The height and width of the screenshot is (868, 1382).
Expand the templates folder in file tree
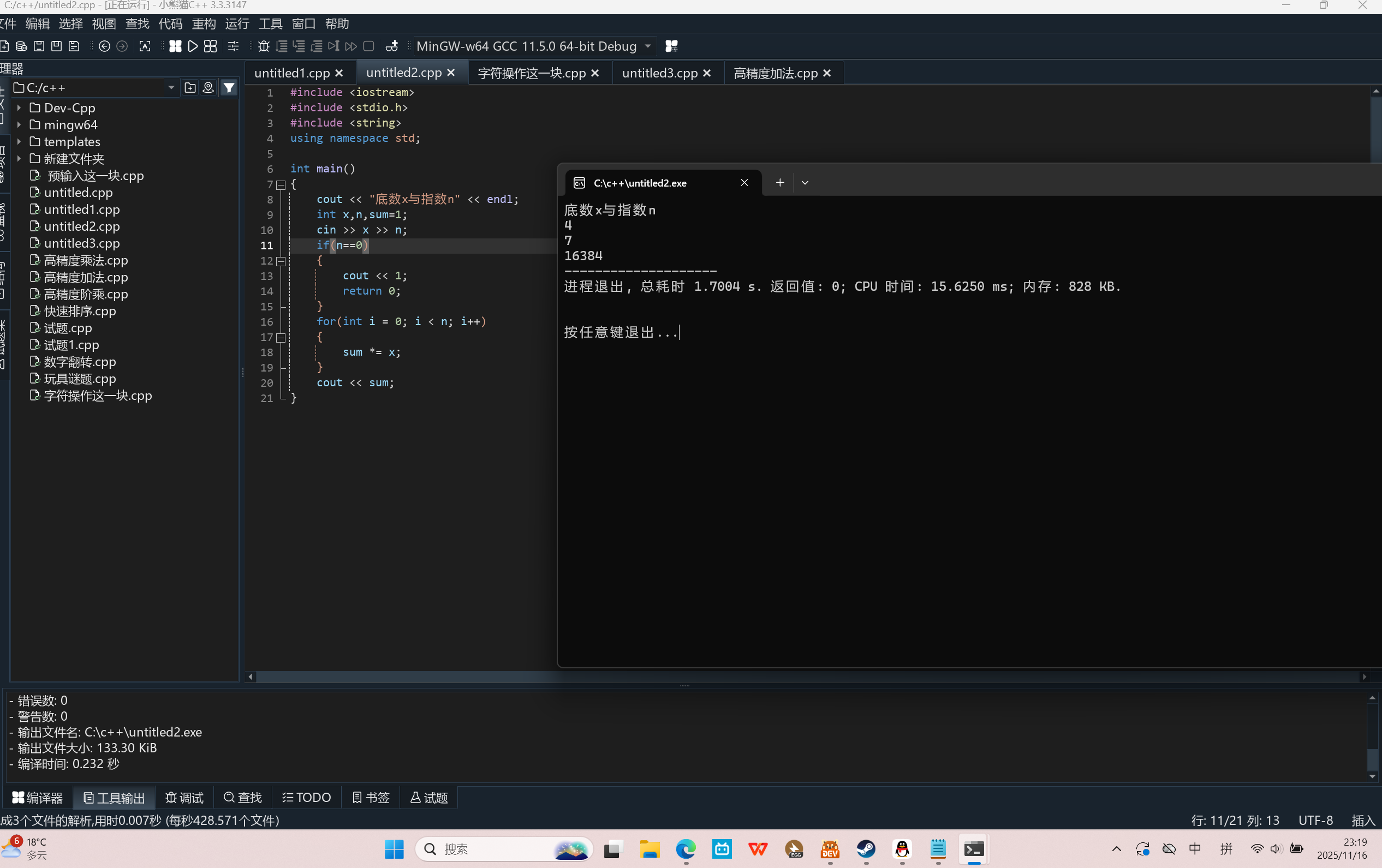click(x=19, y=142)
